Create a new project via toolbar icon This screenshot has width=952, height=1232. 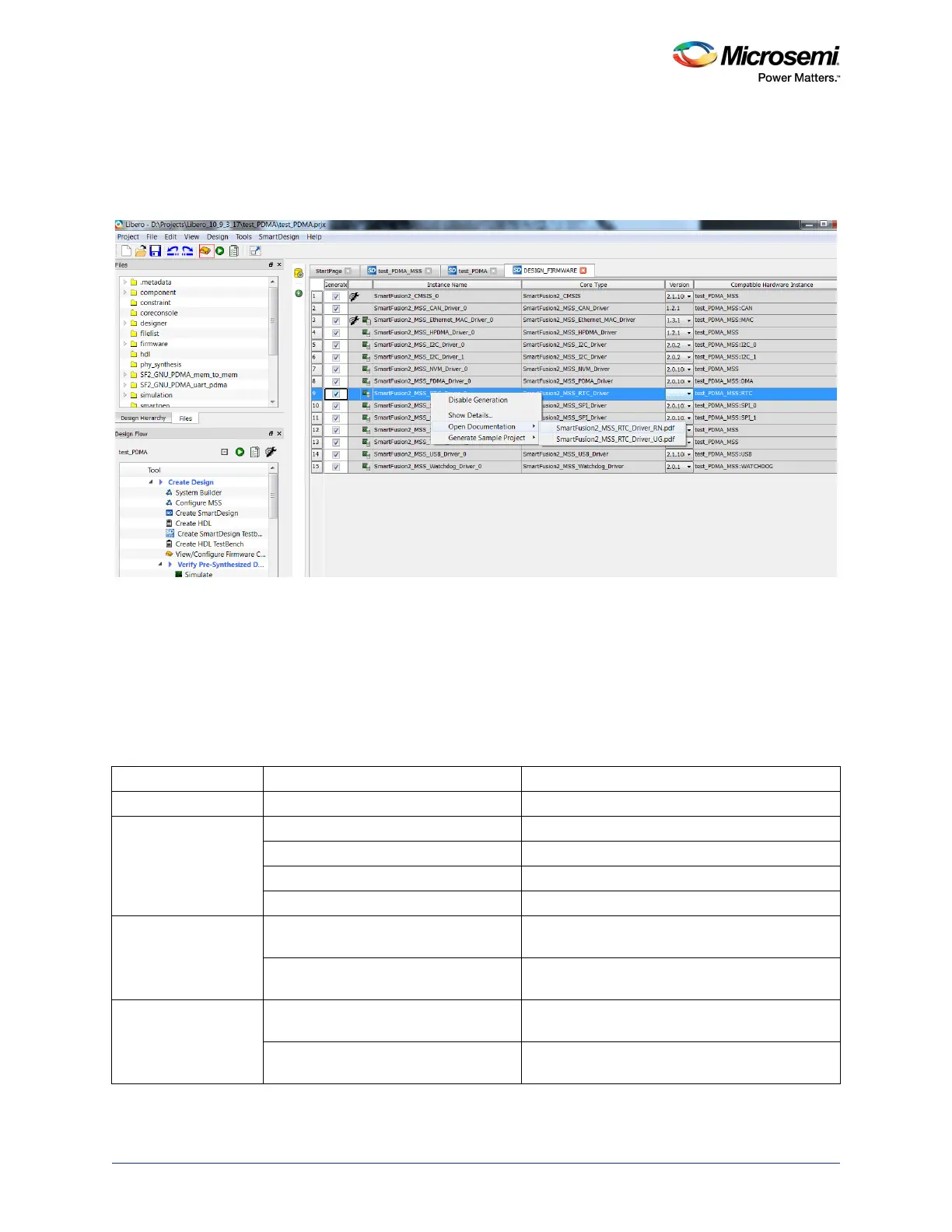126,251
